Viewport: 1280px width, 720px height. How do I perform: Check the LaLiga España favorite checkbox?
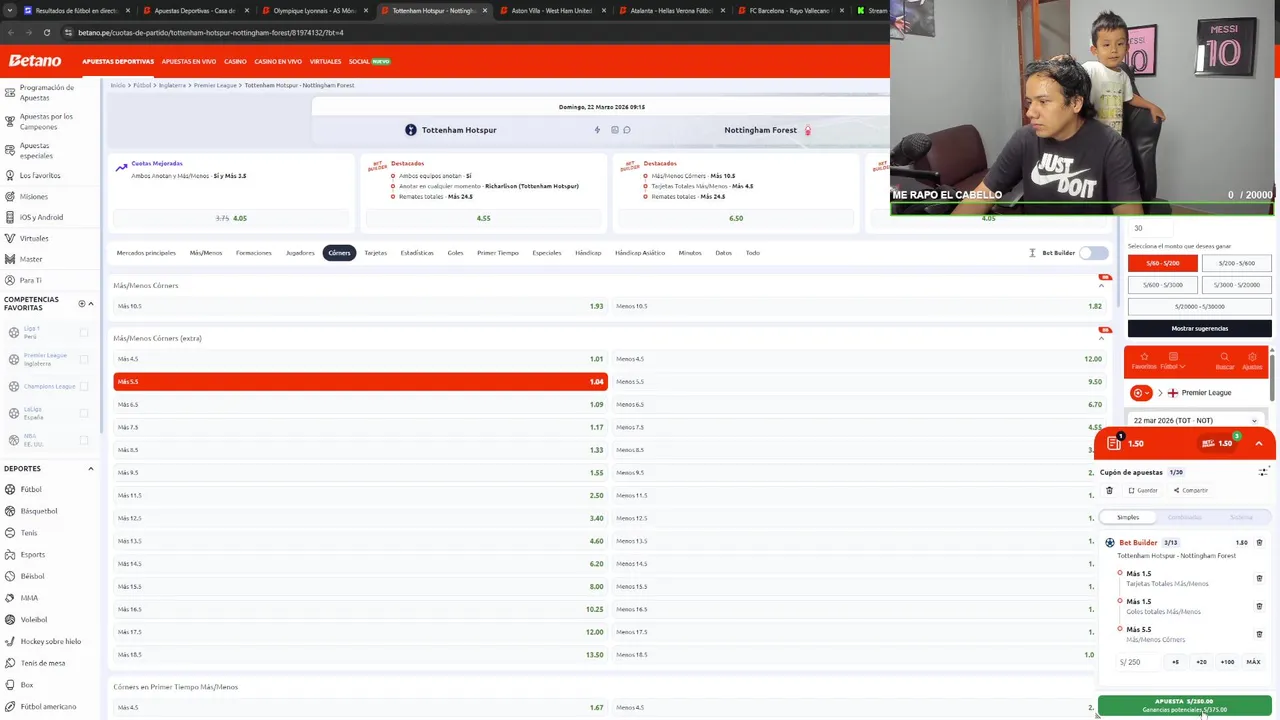click(x=84, y=413)
